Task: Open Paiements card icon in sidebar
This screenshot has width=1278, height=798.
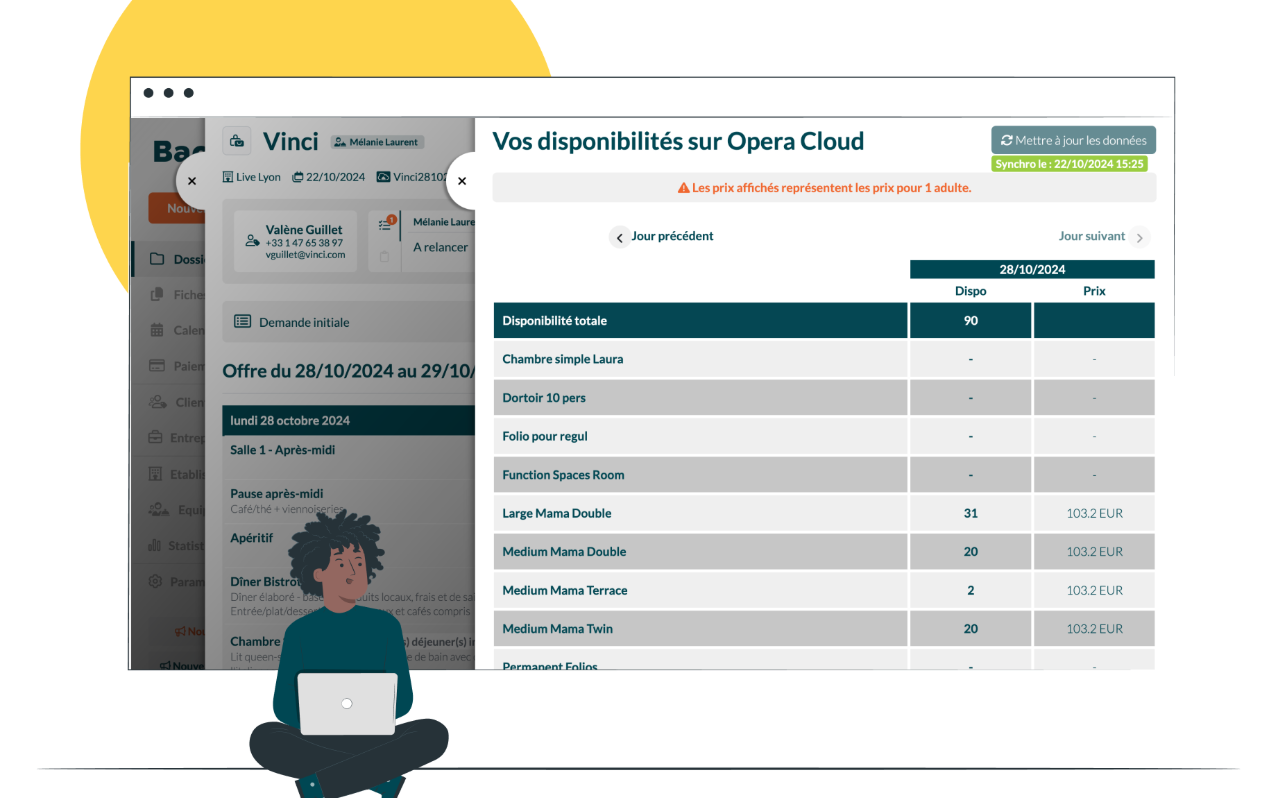Action: pos(157,366)
